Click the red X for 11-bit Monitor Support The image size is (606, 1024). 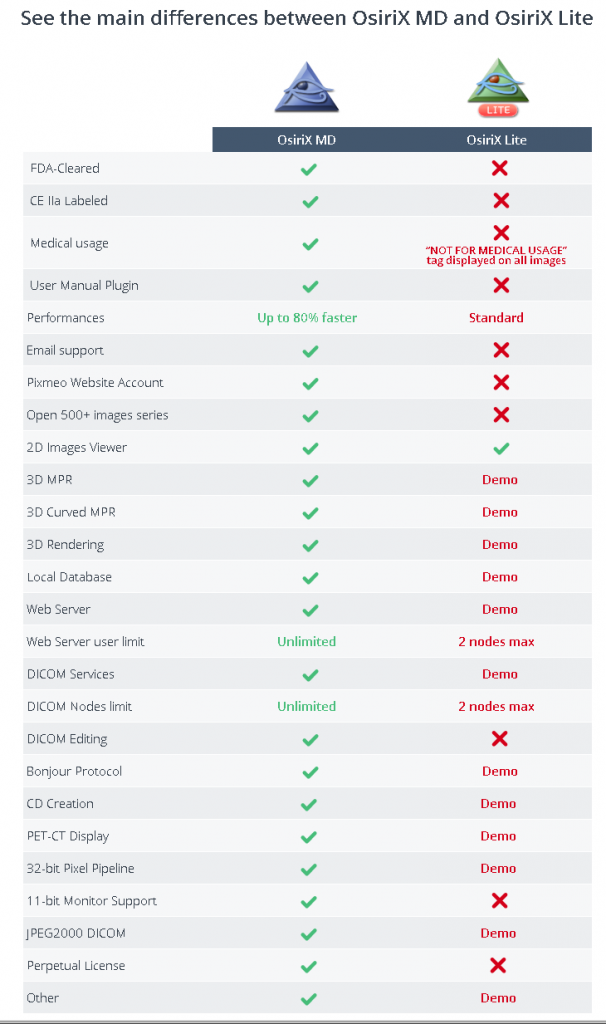(500, 901)
